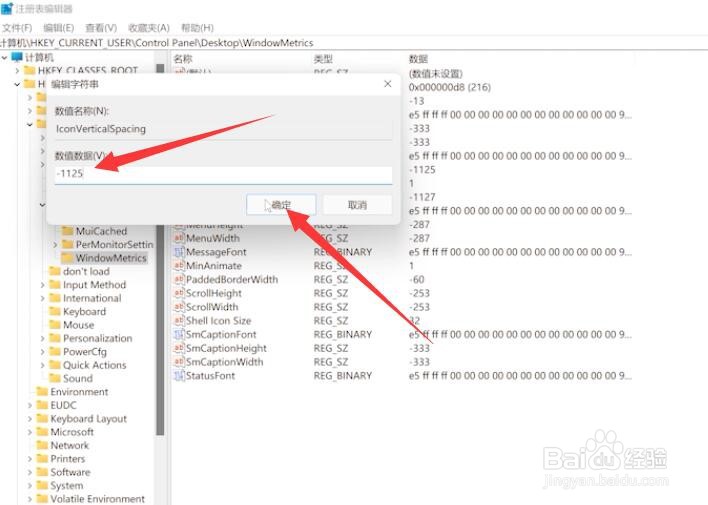Click the SmCaptionFont binary value icon

pyautogui.click(x=179, y=335)
